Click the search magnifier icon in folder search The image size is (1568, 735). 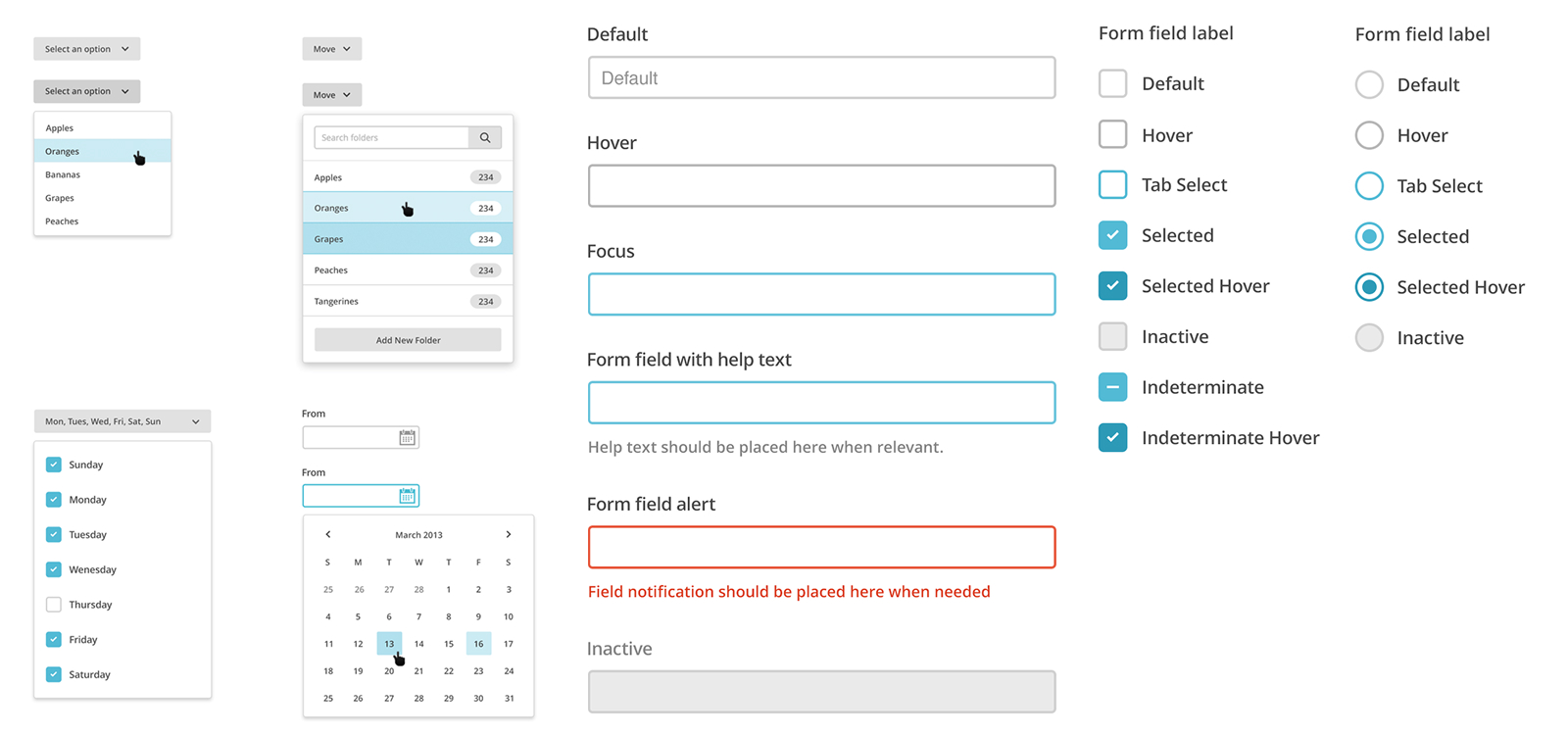tap(485, 138)
